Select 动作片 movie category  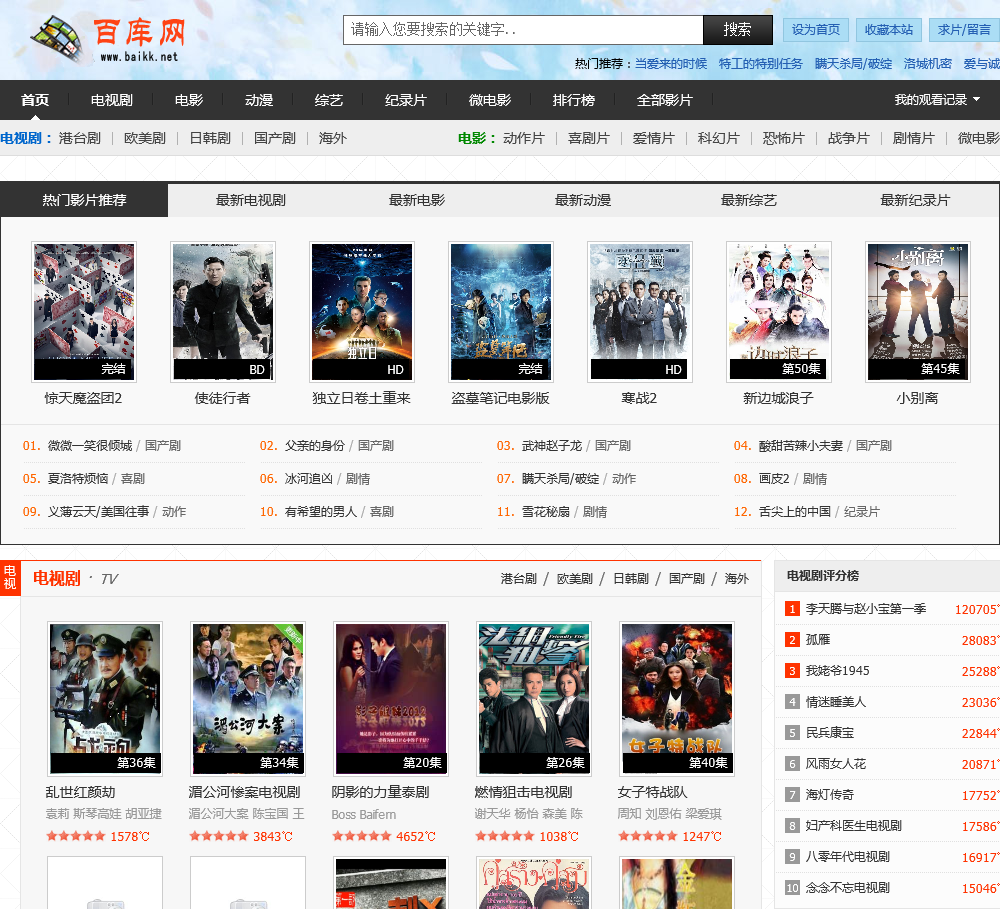[x=524, y=138]
